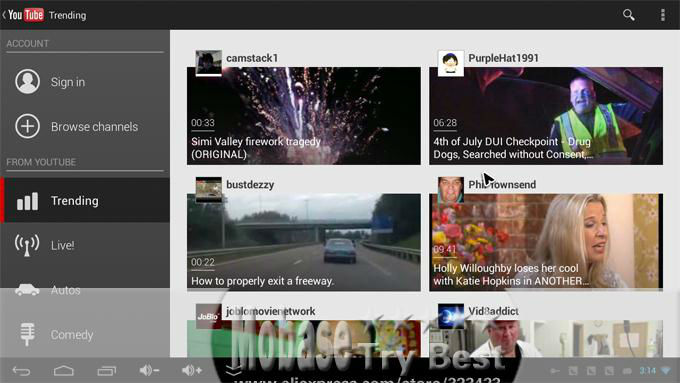The height and width of the screenshot is (383, 680).
Task: Select the Autos car icon
Action: [27, 290]
